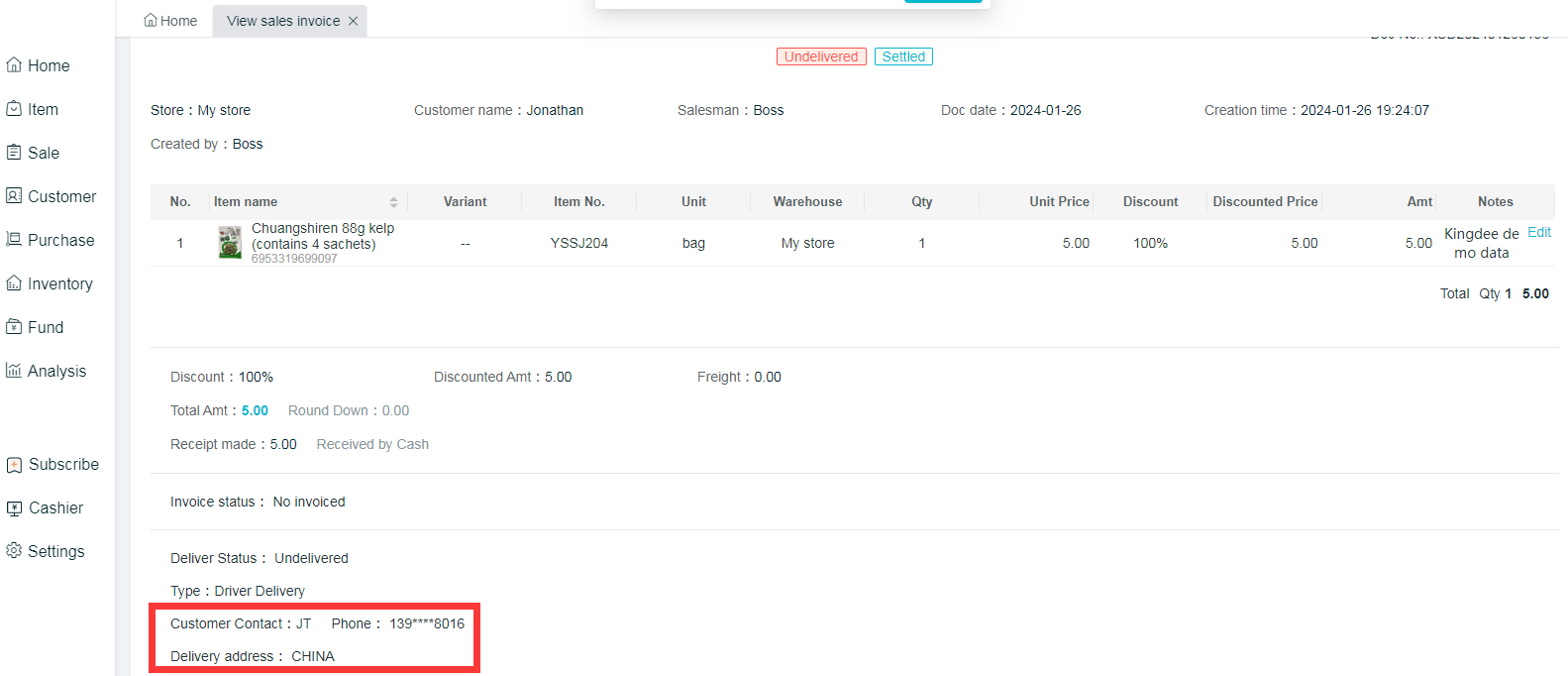This screenshot has height=676, width=1568.
Task: Open the Inventory icon in the sidebar
Action: click(14, 283)
